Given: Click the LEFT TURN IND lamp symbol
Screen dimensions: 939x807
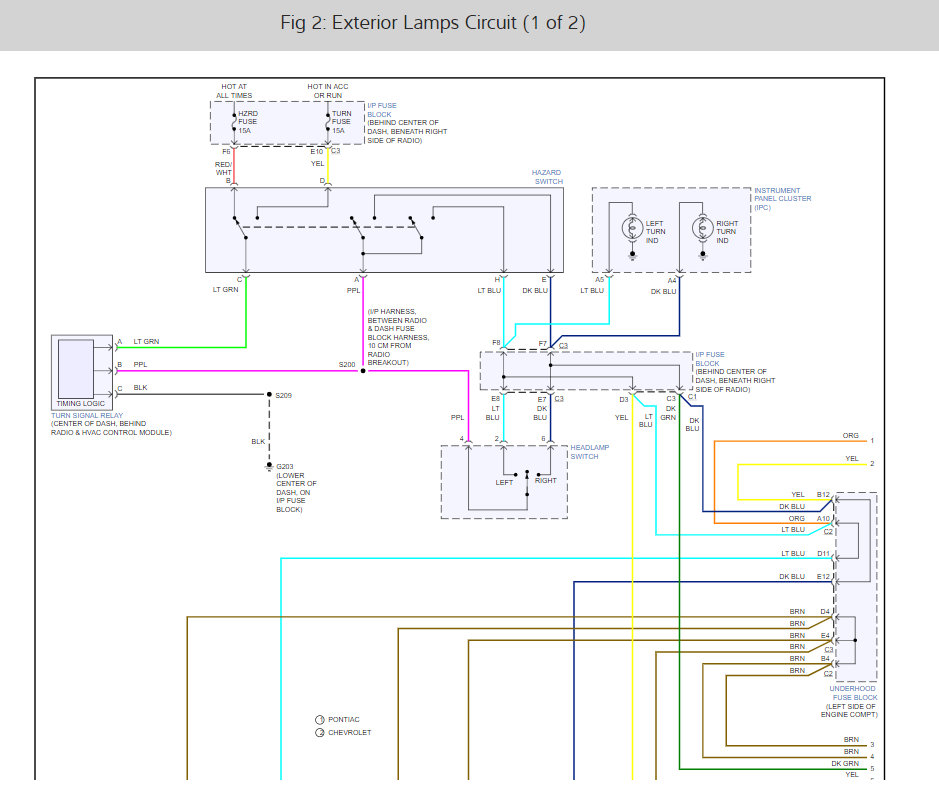Looking at the screenshot, I should (x=632, y=228).
